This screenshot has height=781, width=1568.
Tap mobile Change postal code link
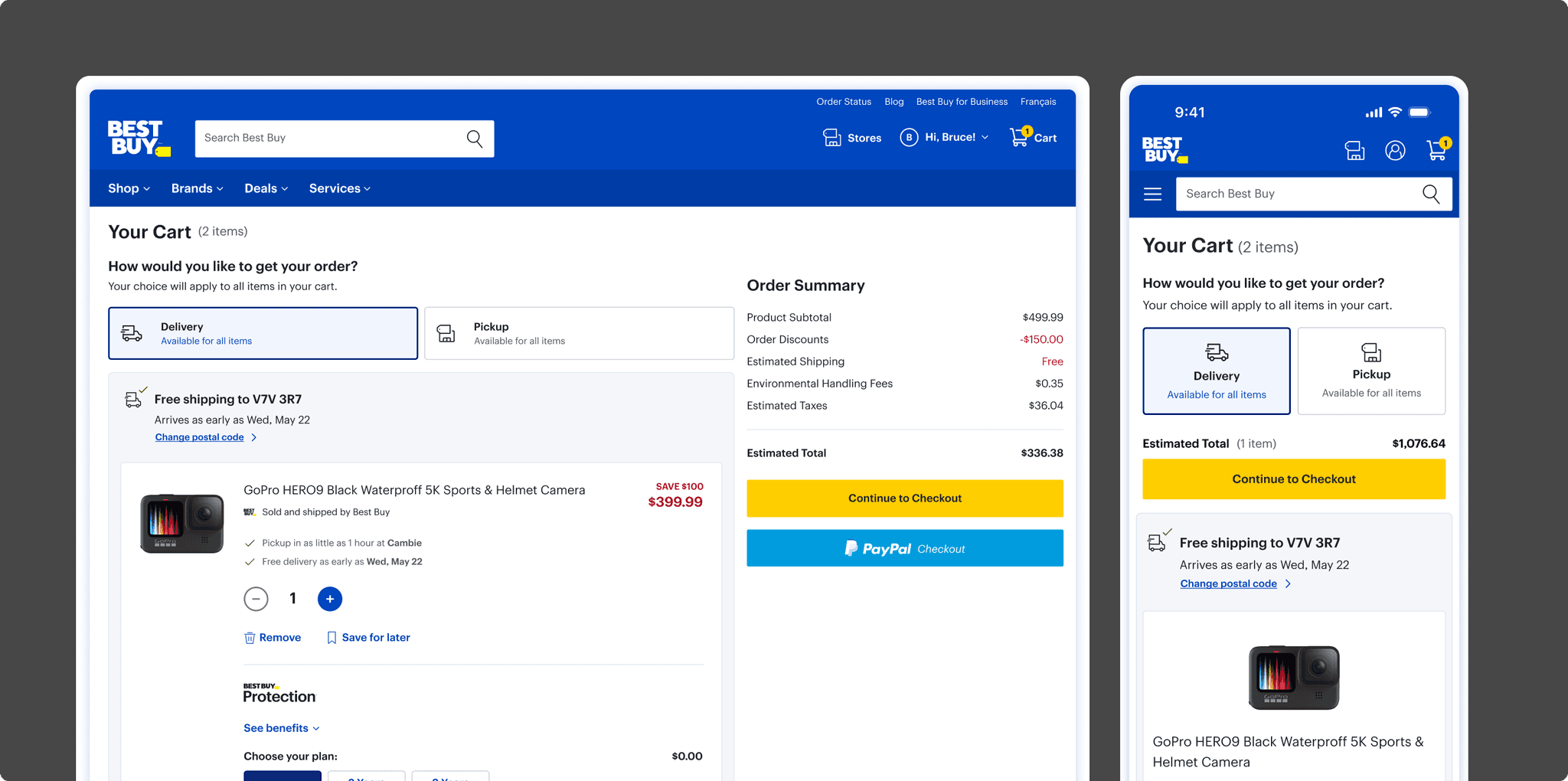(x=1228, y=583)
